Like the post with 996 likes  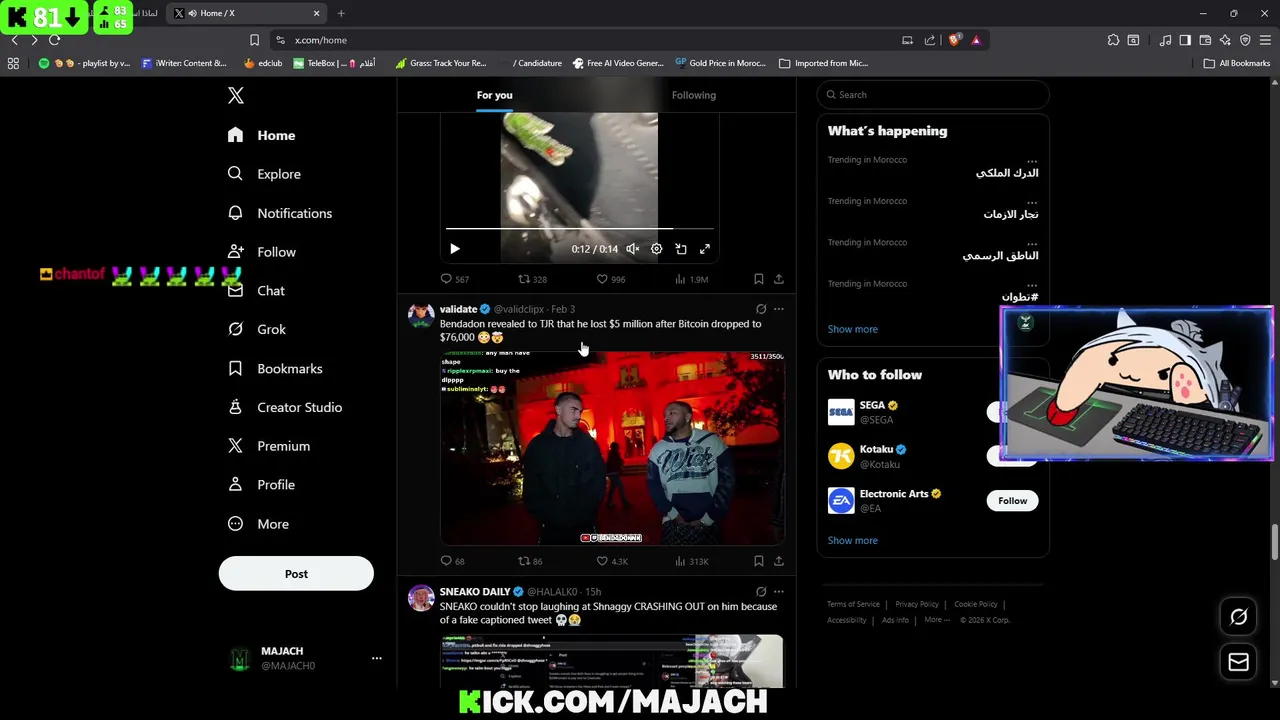coord(610,279)
